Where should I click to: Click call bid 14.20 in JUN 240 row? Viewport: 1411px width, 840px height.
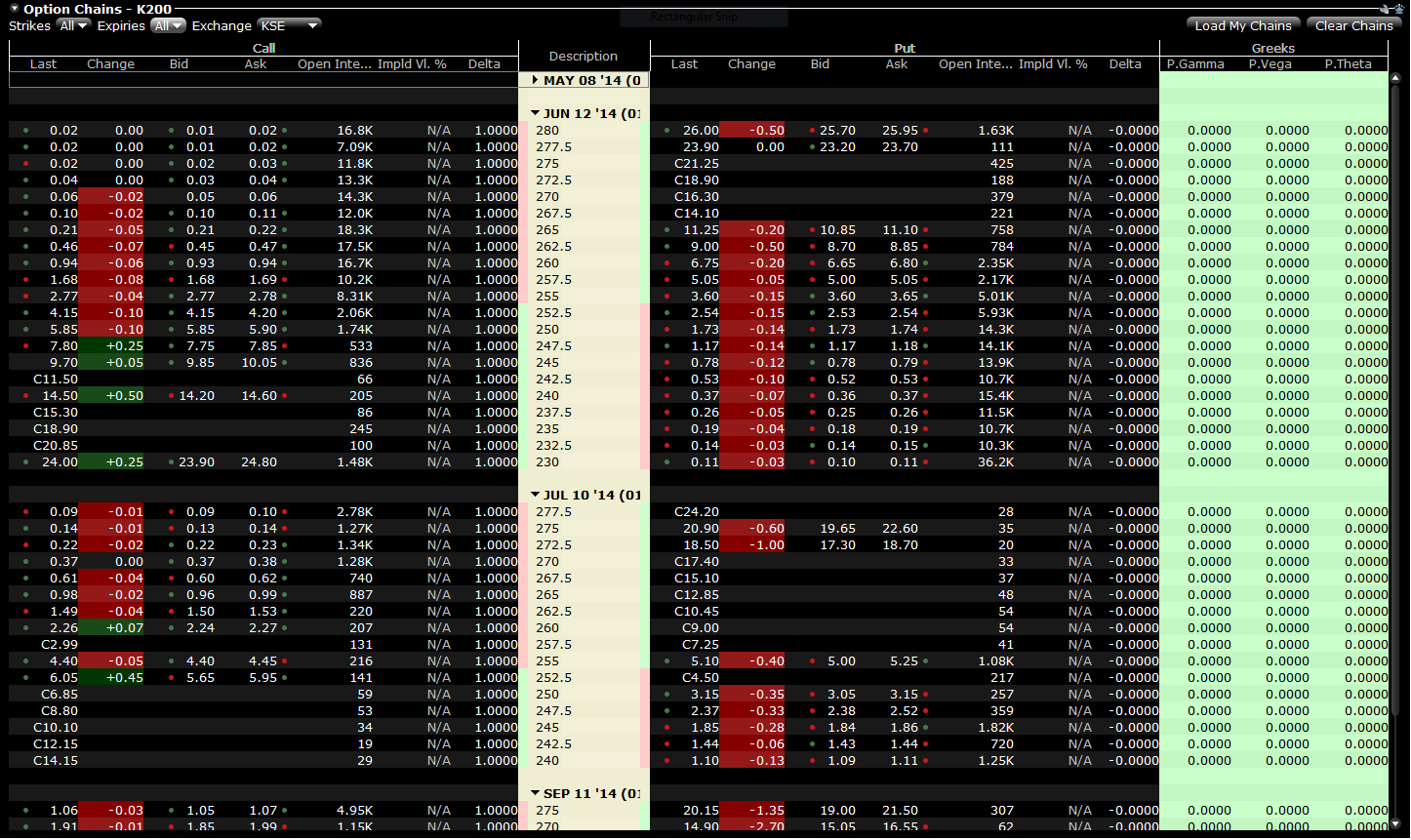click(196, 396)
